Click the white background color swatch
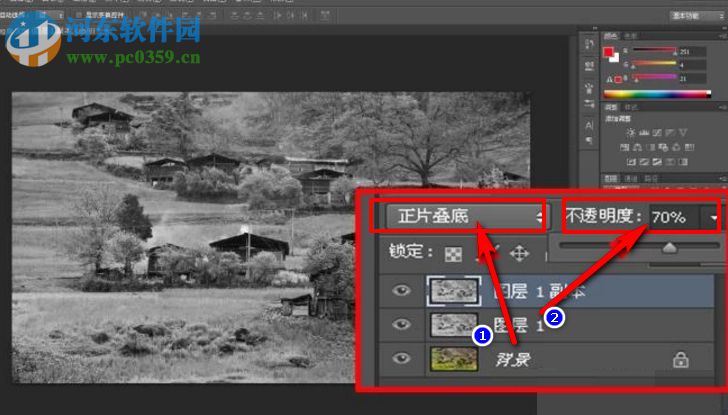The height and width of the screenshot is (415, 728). [x=615, y=59]
